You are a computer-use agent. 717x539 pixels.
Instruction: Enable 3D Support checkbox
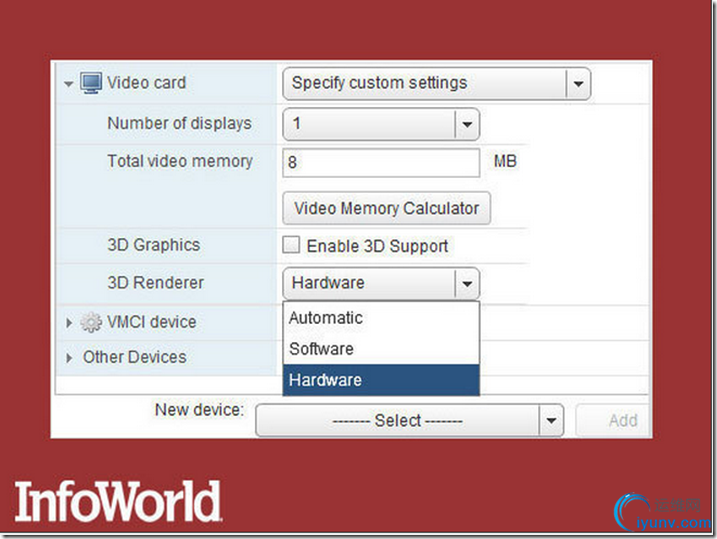click(291, 245)
